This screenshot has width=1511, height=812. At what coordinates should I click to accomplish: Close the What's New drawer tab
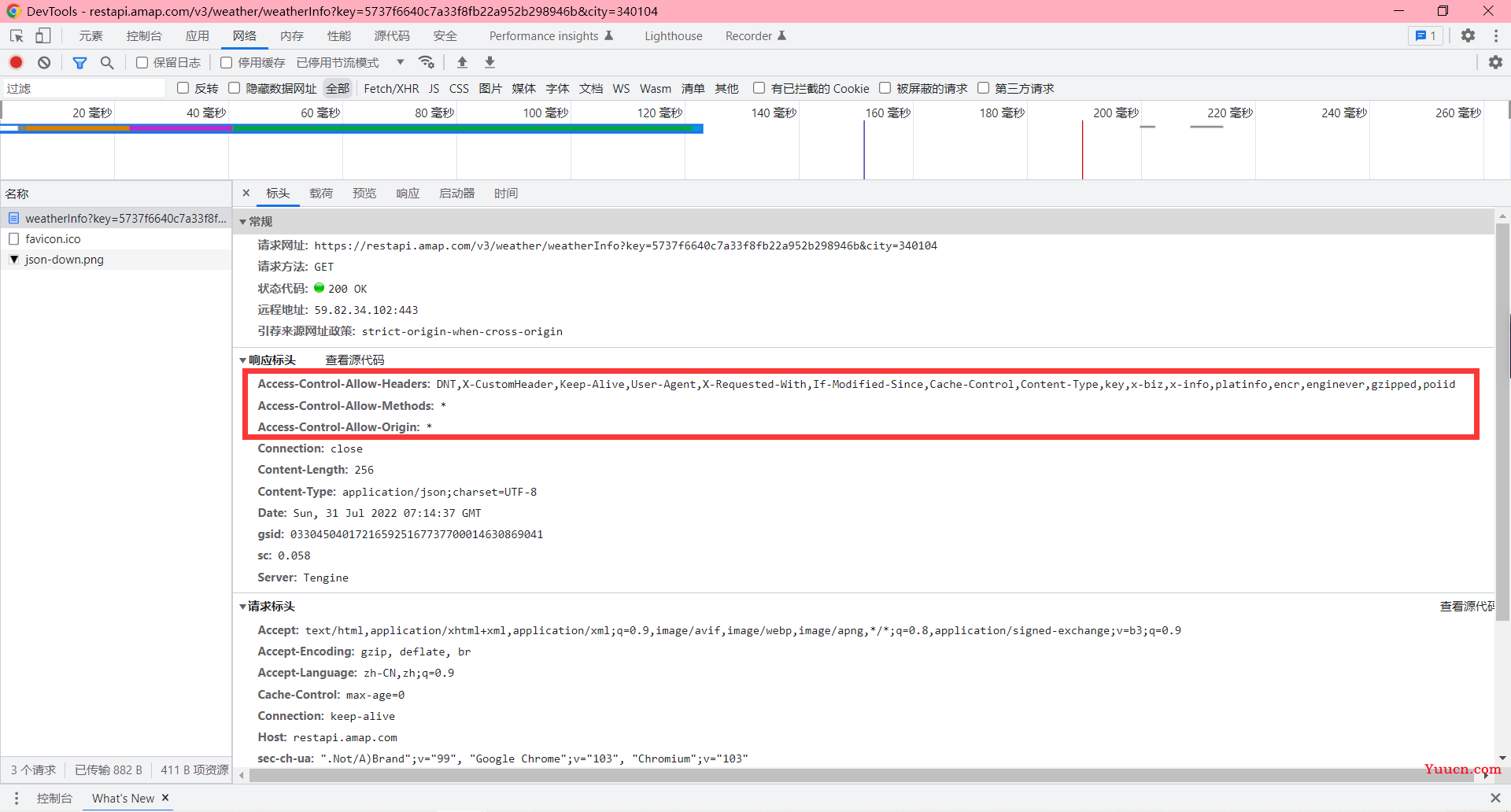pos(165,798)
